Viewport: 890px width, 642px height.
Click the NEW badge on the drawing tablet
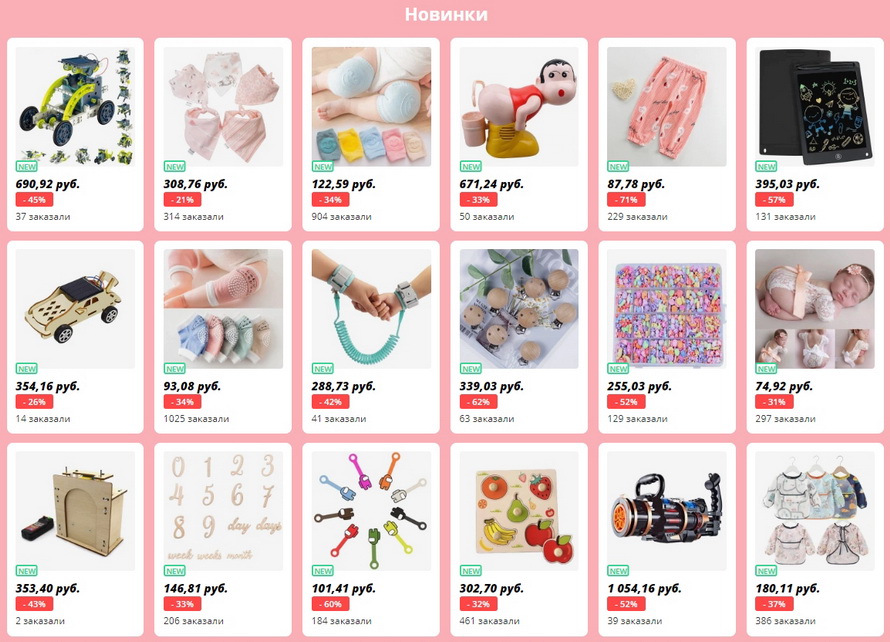click(766, 167)
